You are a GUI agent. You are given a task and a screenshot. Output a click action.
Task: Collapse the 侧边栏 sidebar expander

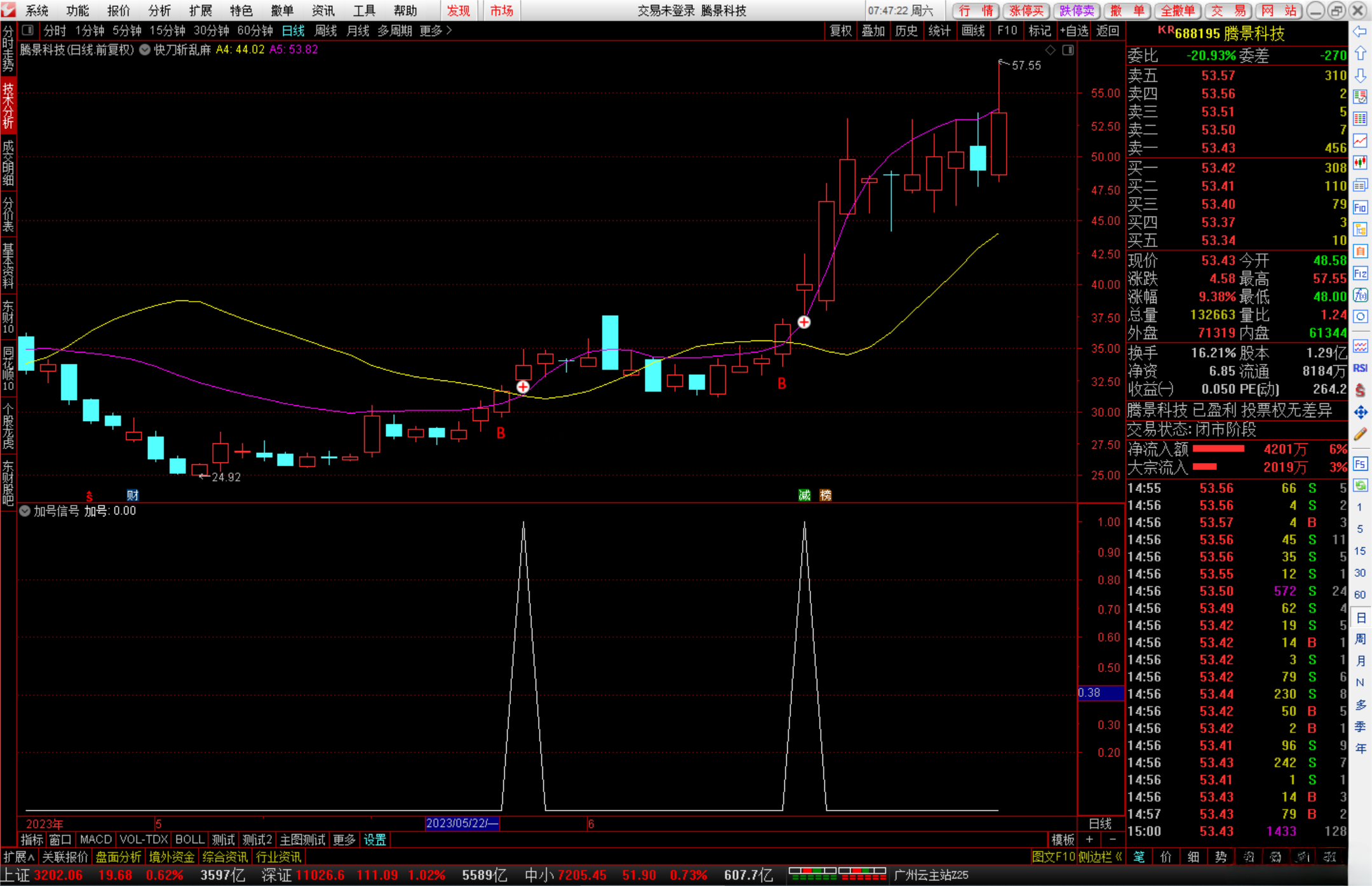coord(1100,857)
